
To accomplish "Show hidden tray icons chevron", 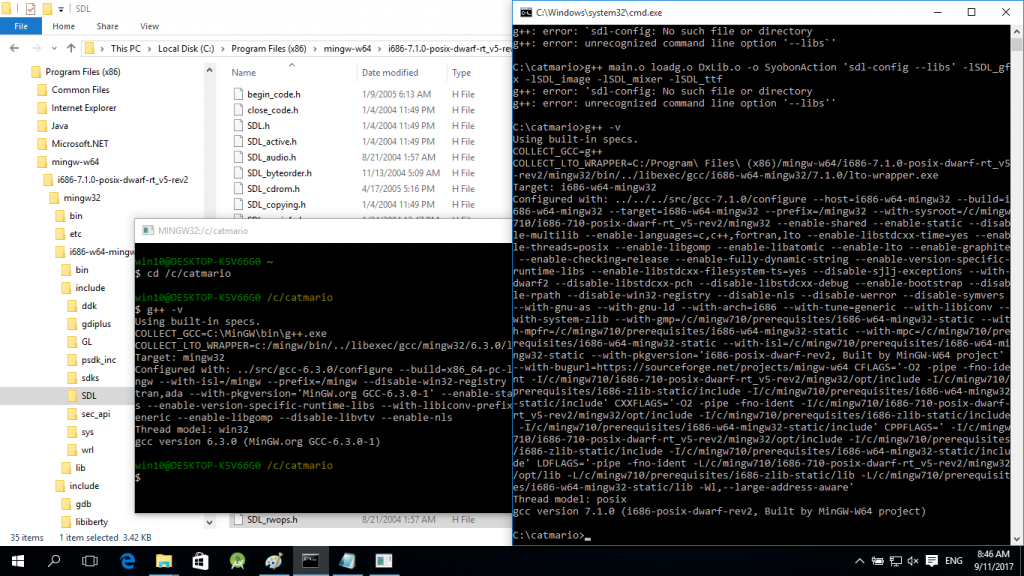I will [x=859, y=561].
